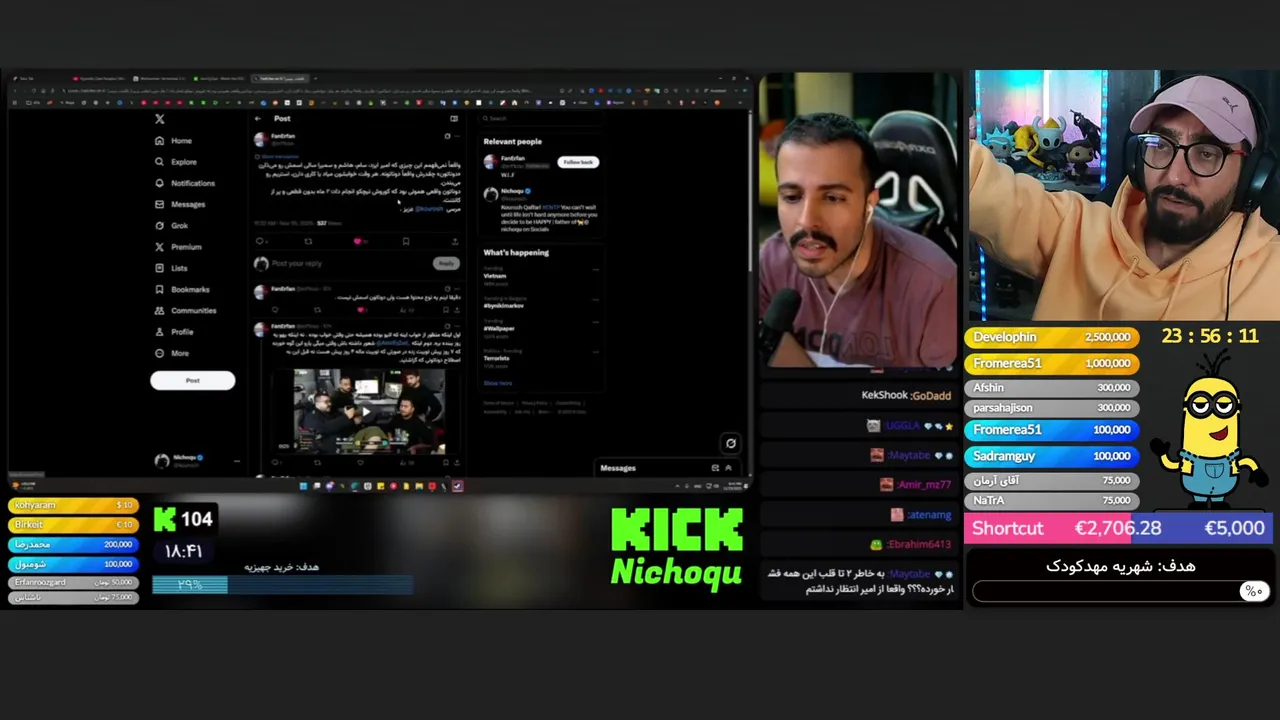Open more options for #bynikimarkov trend
The image size is (1280, 720).
click(x=596, y=299)
